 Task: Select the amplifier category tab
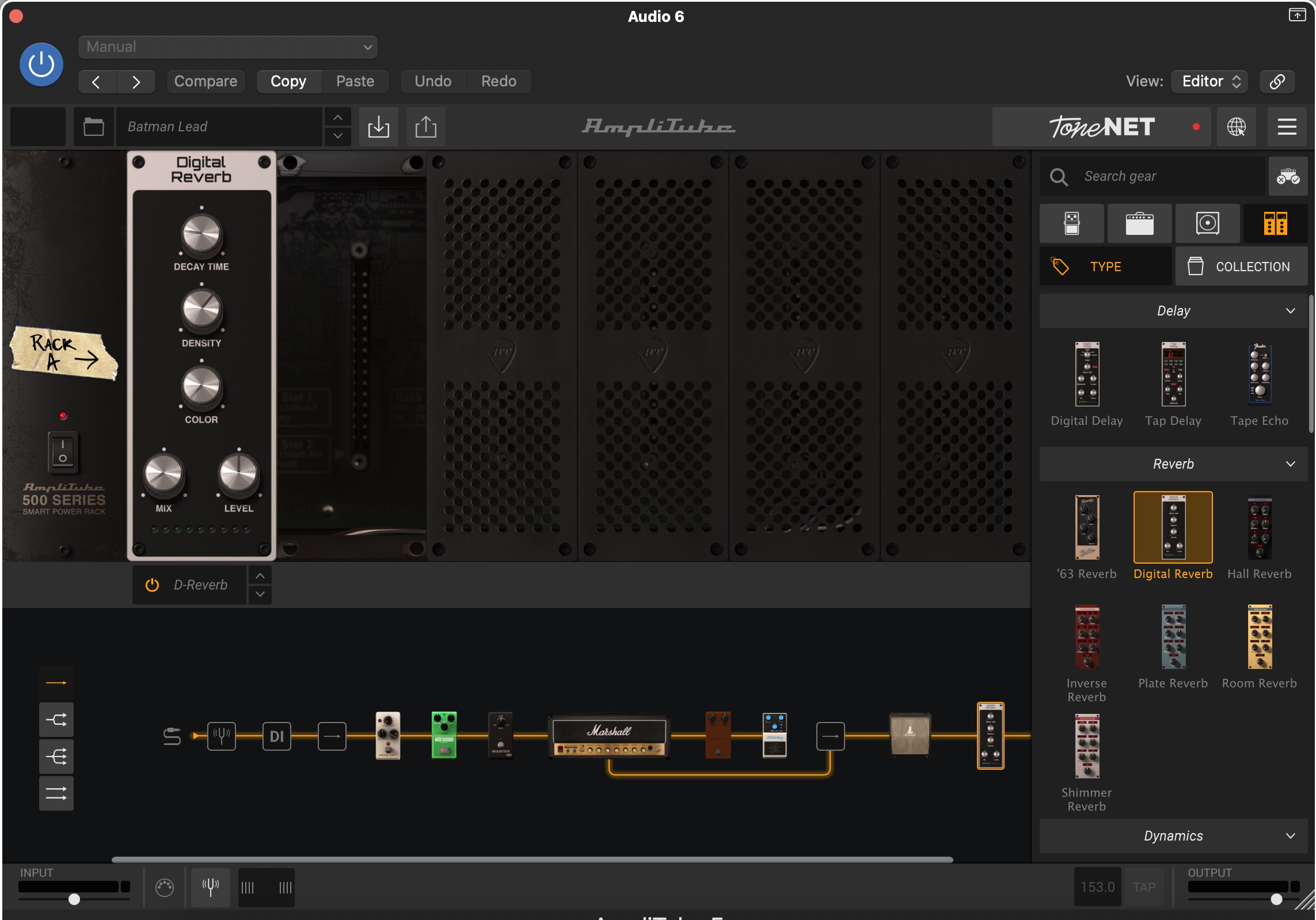[x=1139, y=223]
